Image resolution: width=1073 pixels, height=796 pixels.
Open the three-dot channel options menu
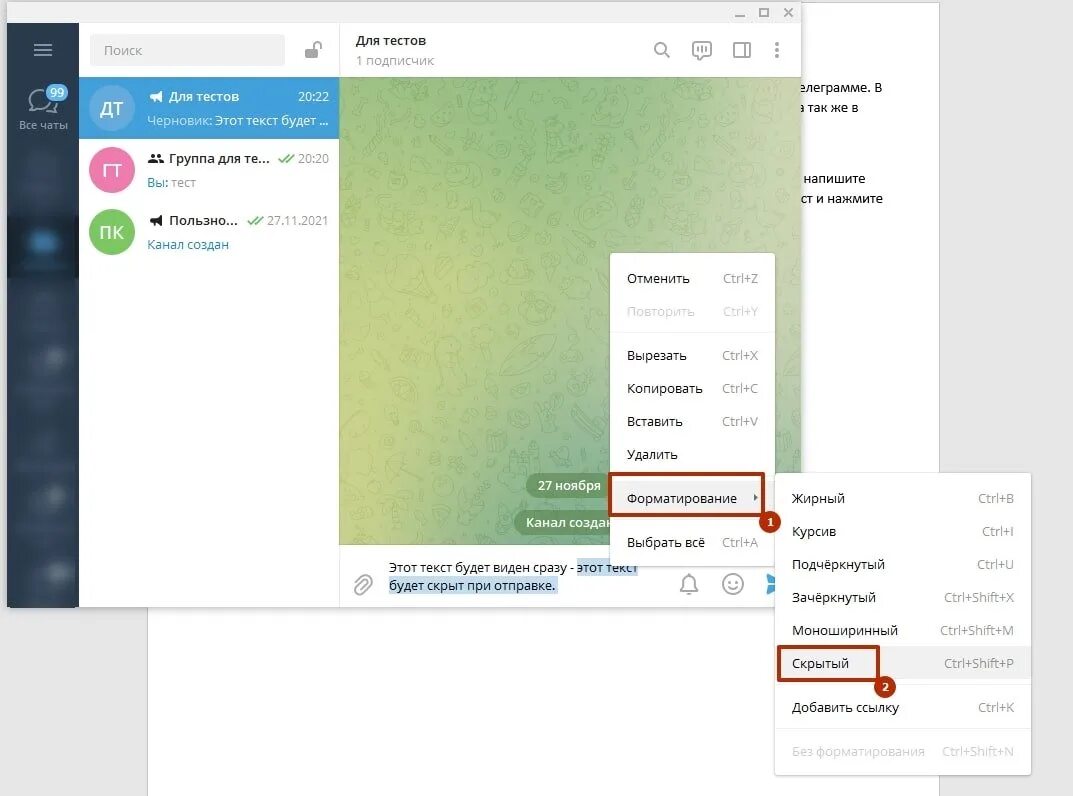pos(777,50)
